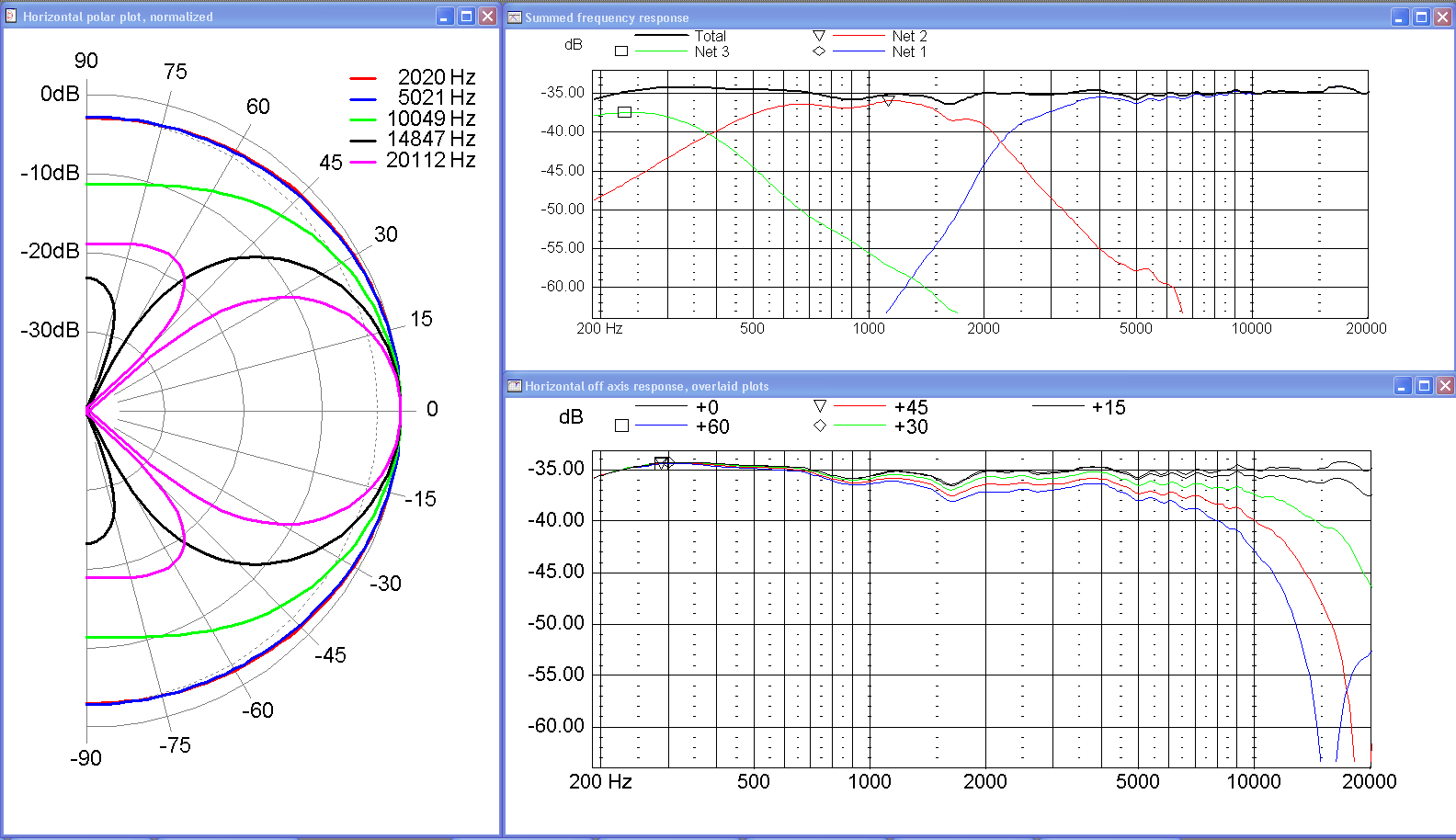Click the red 2020 Hz legend line
The image size is (1456, 840).
tap(363, 78)
